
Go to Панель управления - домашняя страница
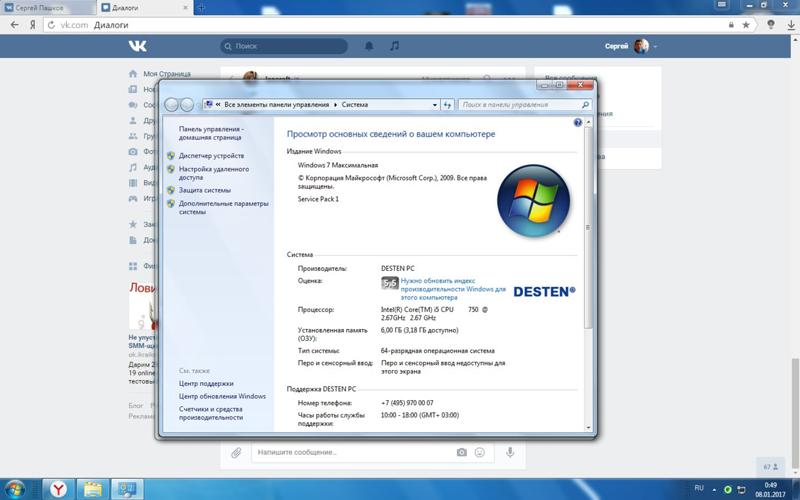(x=211, y=133)
